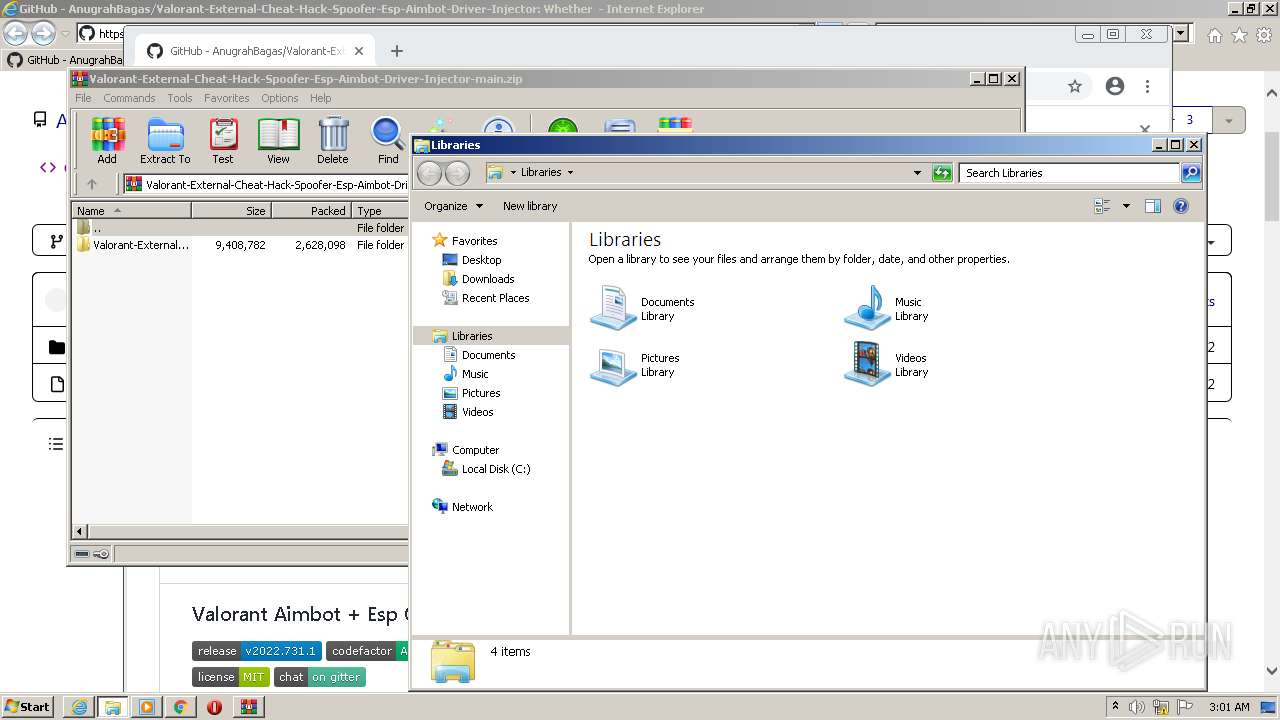
Task: Click the Back button in Libraries window
Action: tap(429, 173)
